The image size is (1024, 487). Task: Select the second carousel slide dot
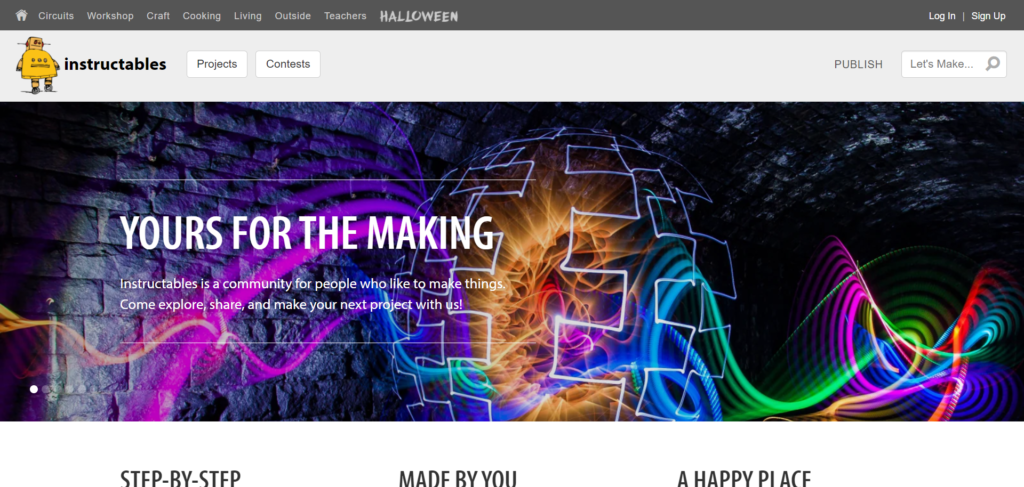click(46, 389)
